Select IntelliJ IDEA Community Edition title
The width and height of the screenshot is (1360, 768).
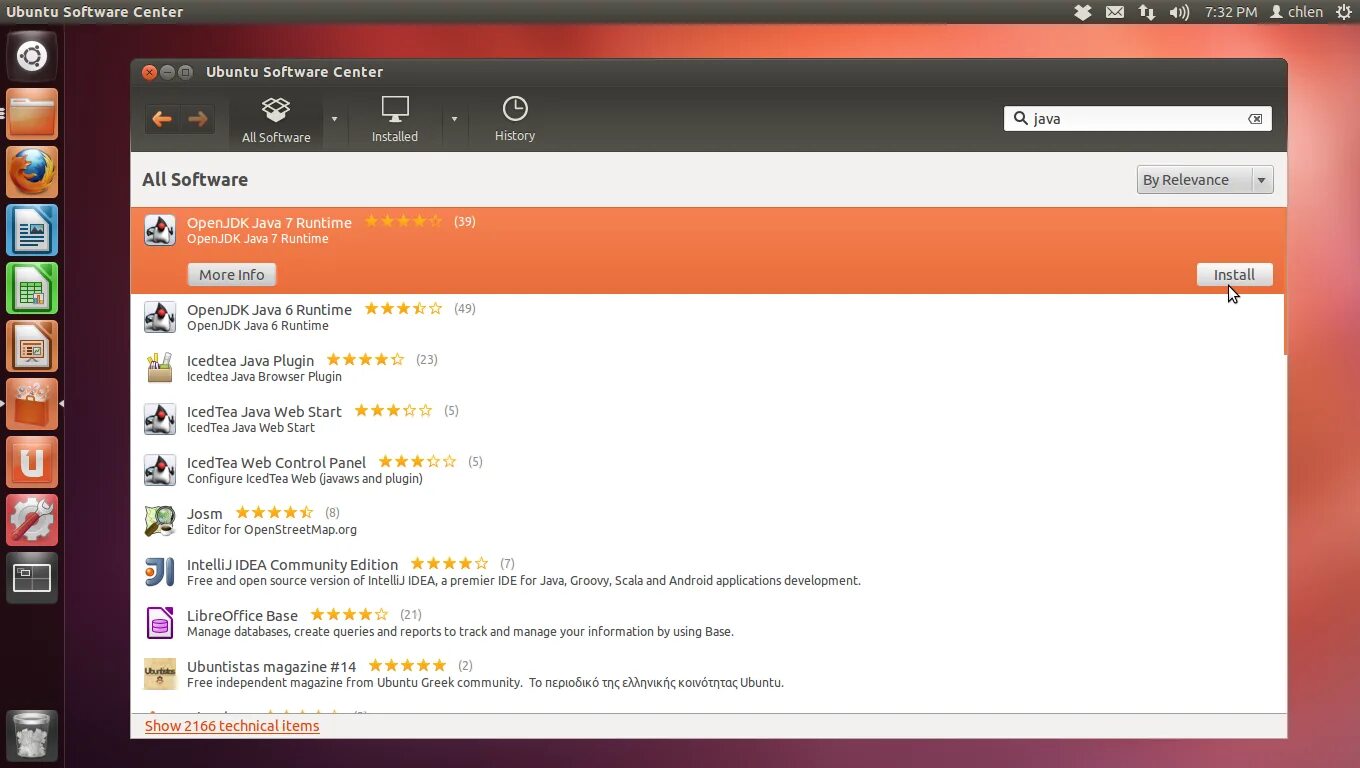[x=292, y=564]
